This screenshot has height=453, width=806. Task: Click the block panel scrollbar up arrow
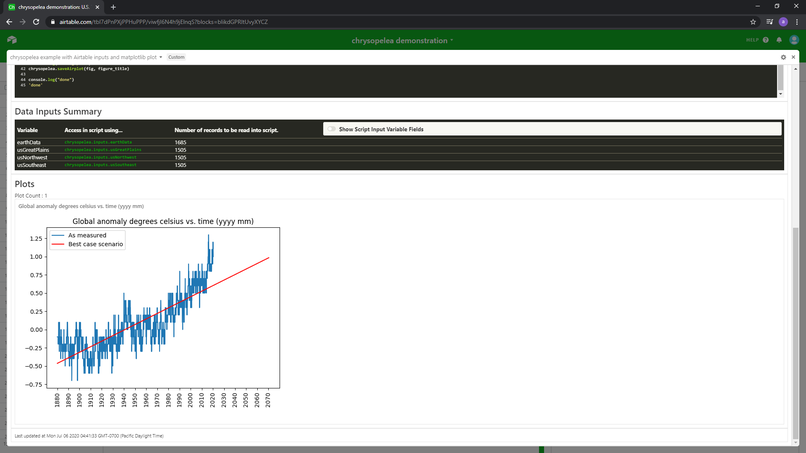(x=796, y=68)
